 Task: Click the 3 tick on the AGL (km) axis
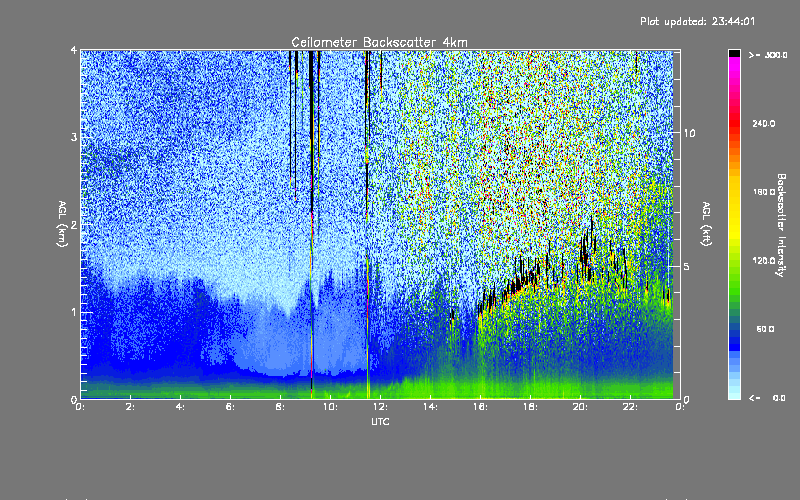74,137
